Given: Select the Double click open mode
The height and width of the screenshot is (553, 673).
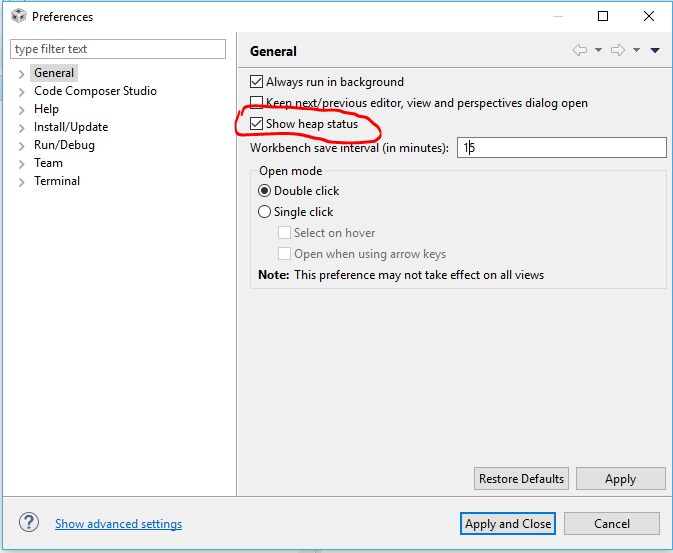Looking at the screenshot, I should pyautogui.click(x=265, y=191).
